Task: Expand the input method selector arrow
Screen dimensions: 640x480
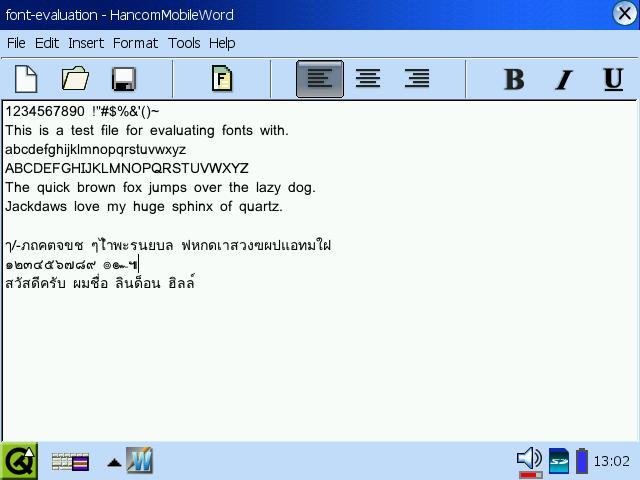Action: 114,463
